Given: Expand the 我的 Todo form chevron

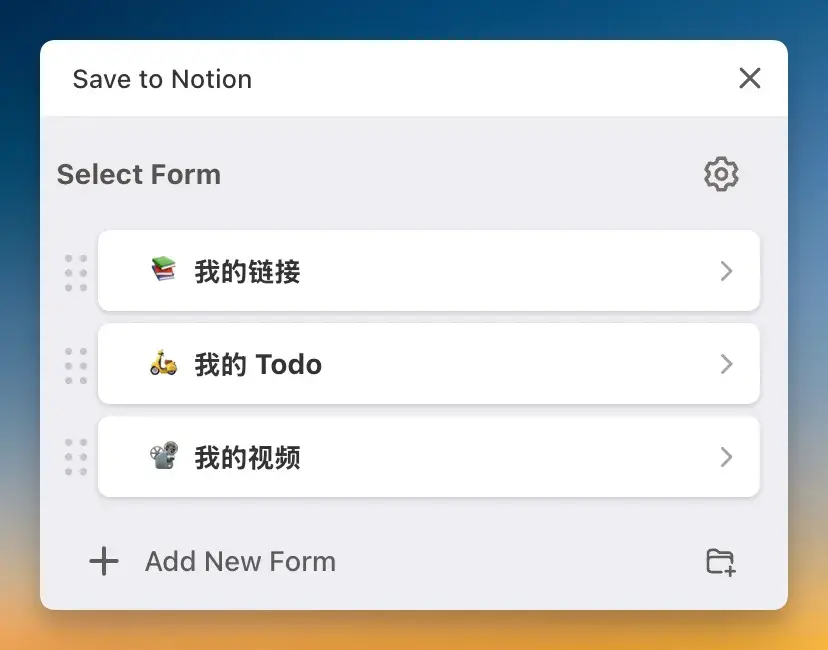Looking at the screenshot, I should point(727,364).
